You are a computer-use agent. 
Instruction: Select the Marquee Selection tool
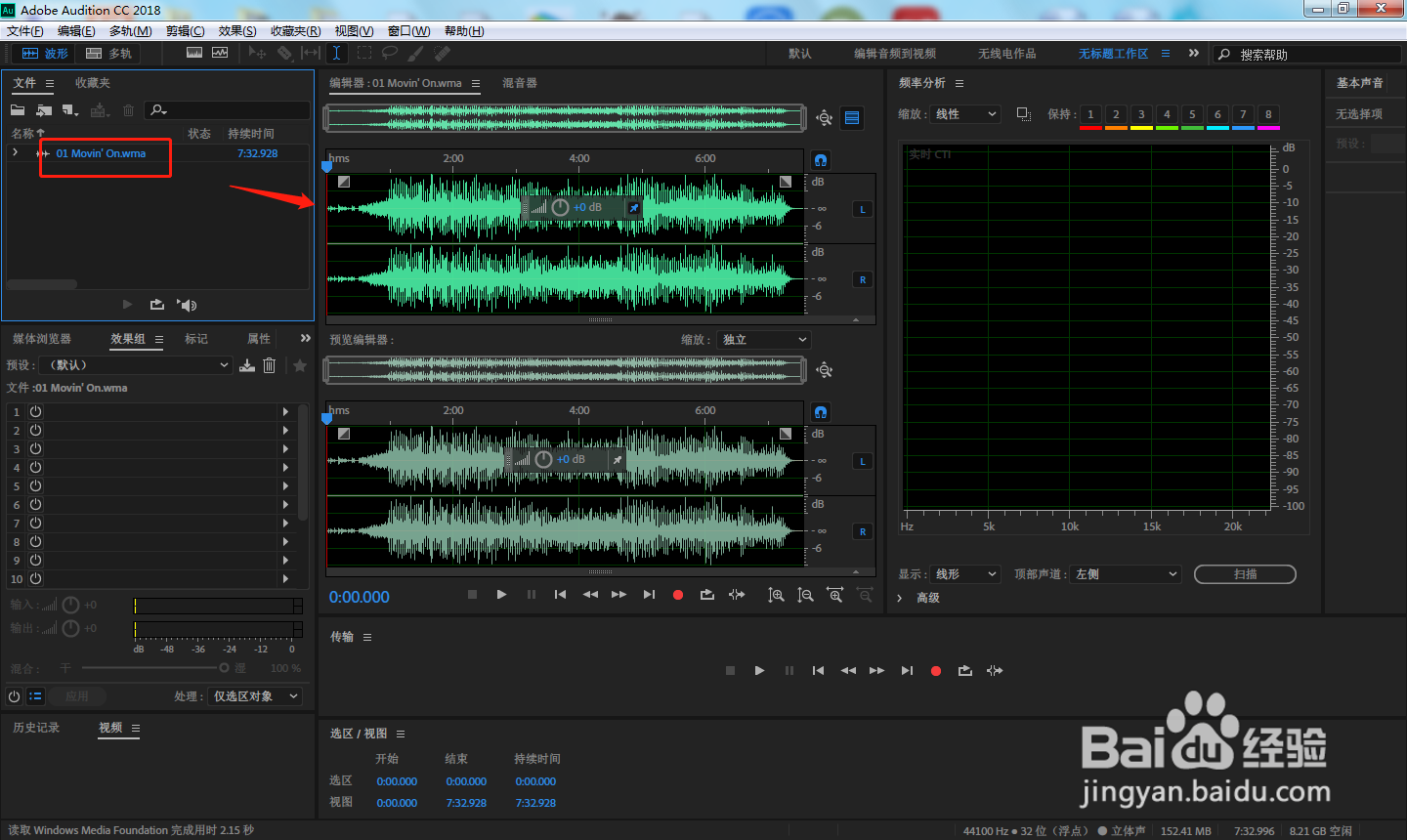pyautogui.click(x=363, y=53)
